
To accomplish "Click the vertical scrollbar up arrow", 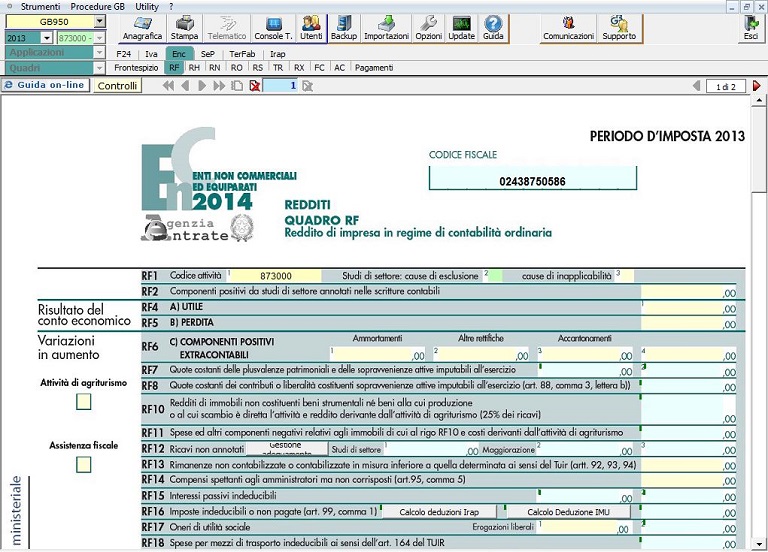I will click(759, 100).
